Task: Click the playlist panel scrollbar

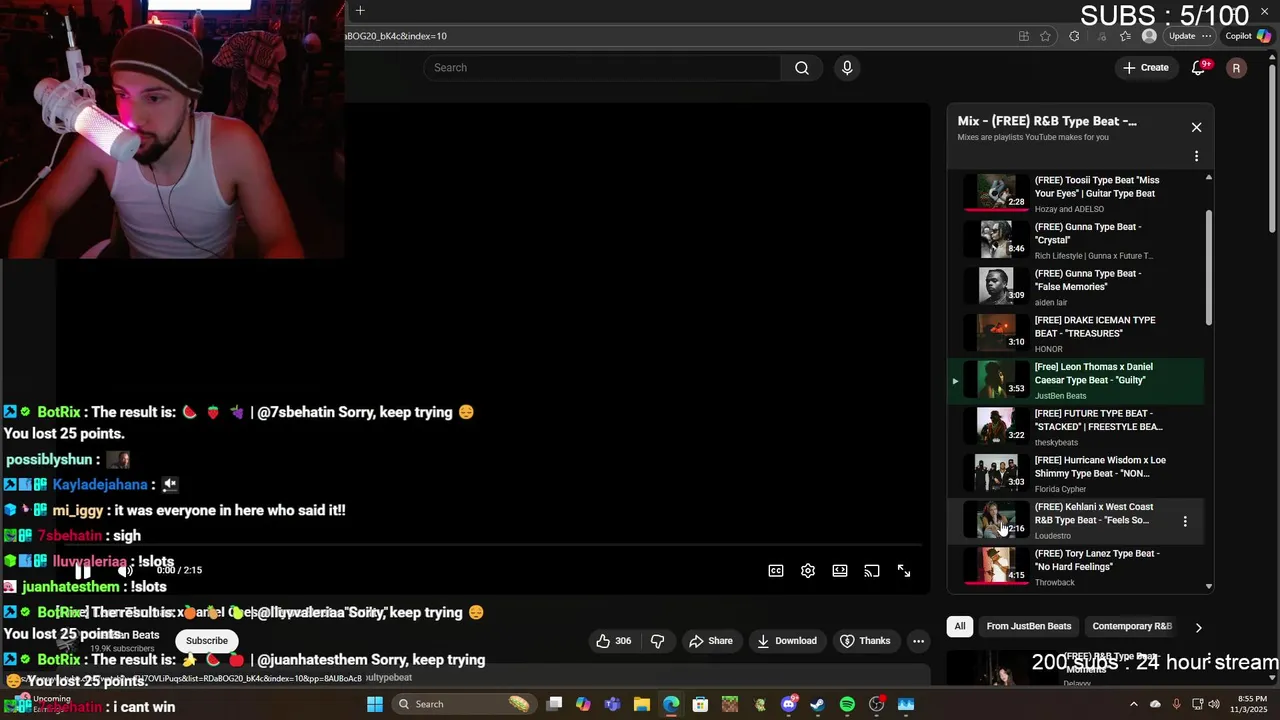Action: click(x=1209, y=268)
